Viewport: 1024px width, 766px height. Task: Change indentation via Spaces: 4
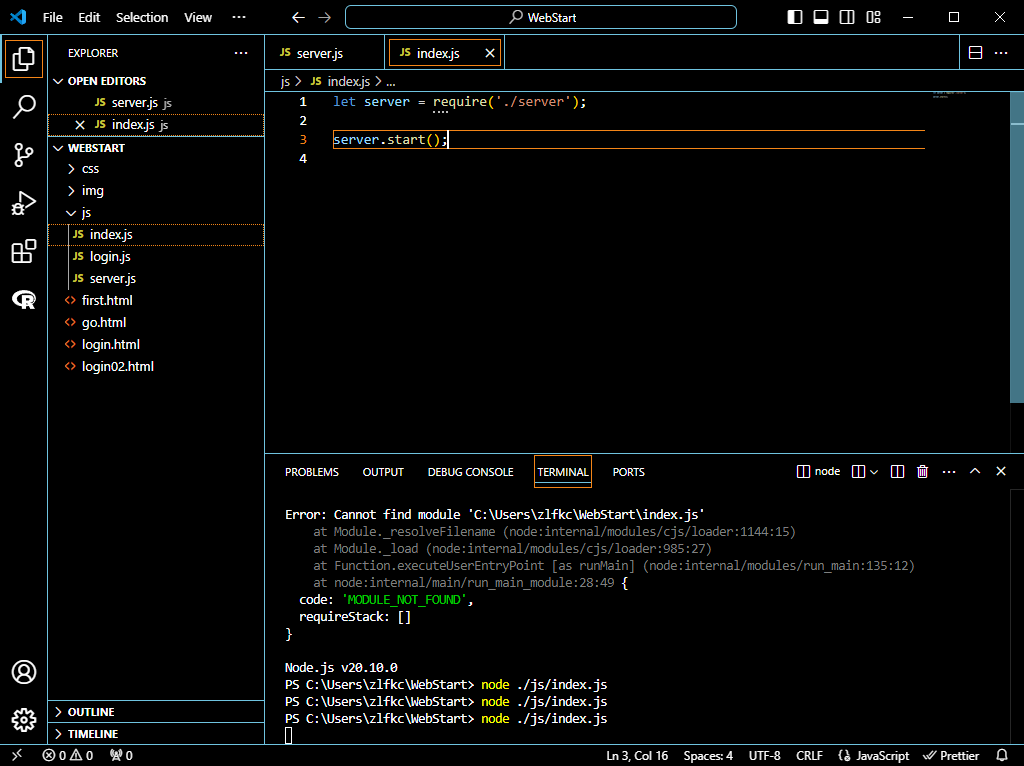(708, 756)
